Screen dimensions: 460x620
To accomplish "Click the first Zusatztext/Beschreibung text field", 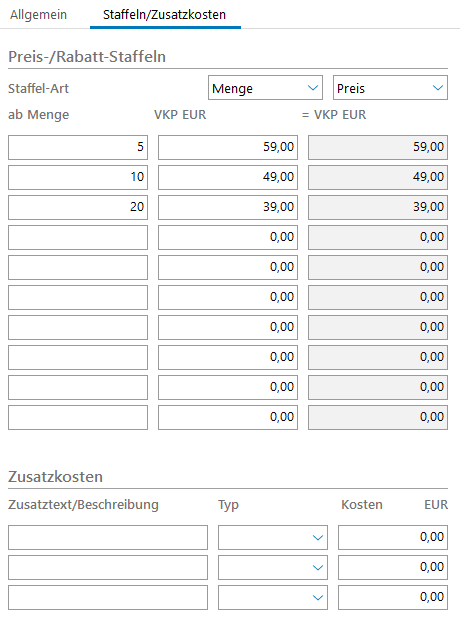I will point(108,537).
